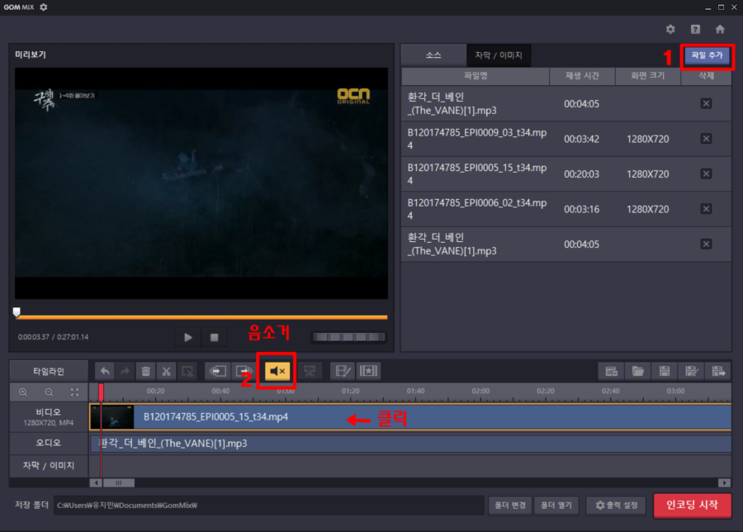Click the move clip right icon
Screen dimensions: 743x532
[x=244, y=371]
